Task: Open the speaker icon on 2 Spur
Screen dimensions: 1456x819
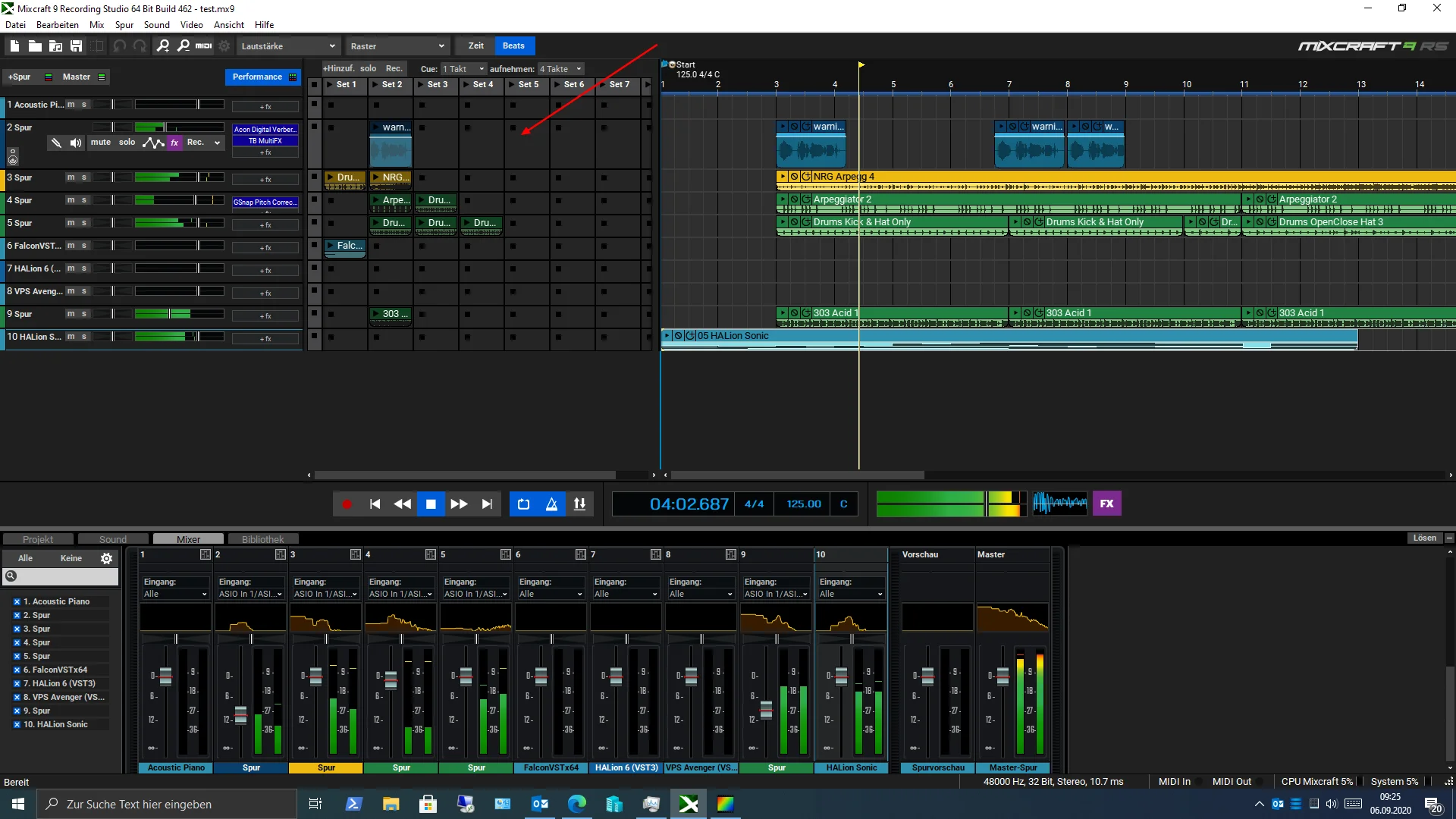Action: 76,143
